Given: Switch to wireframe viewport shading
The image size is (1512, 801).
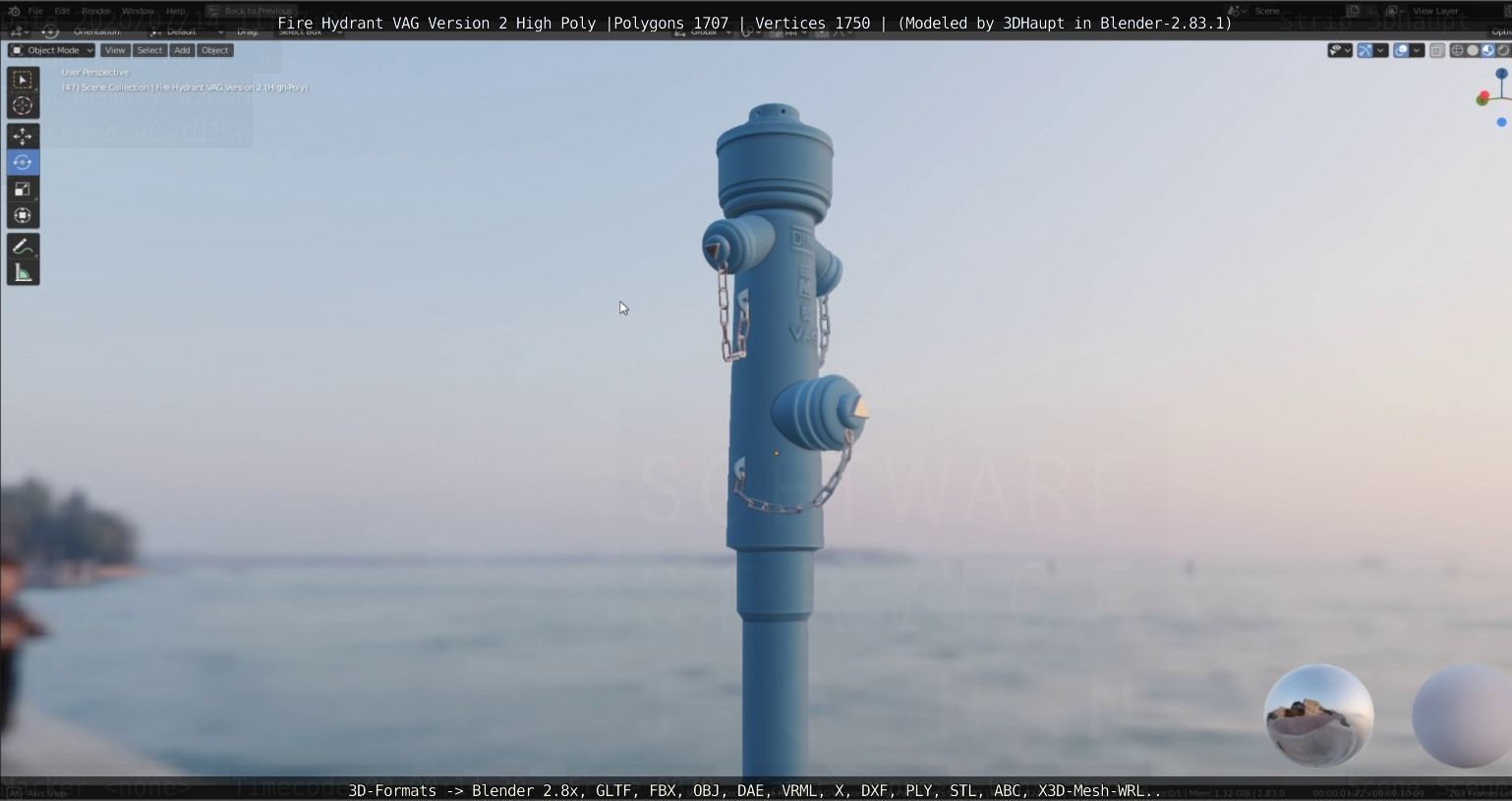Looking at the screenshot, I should (x=1457, y=50).
